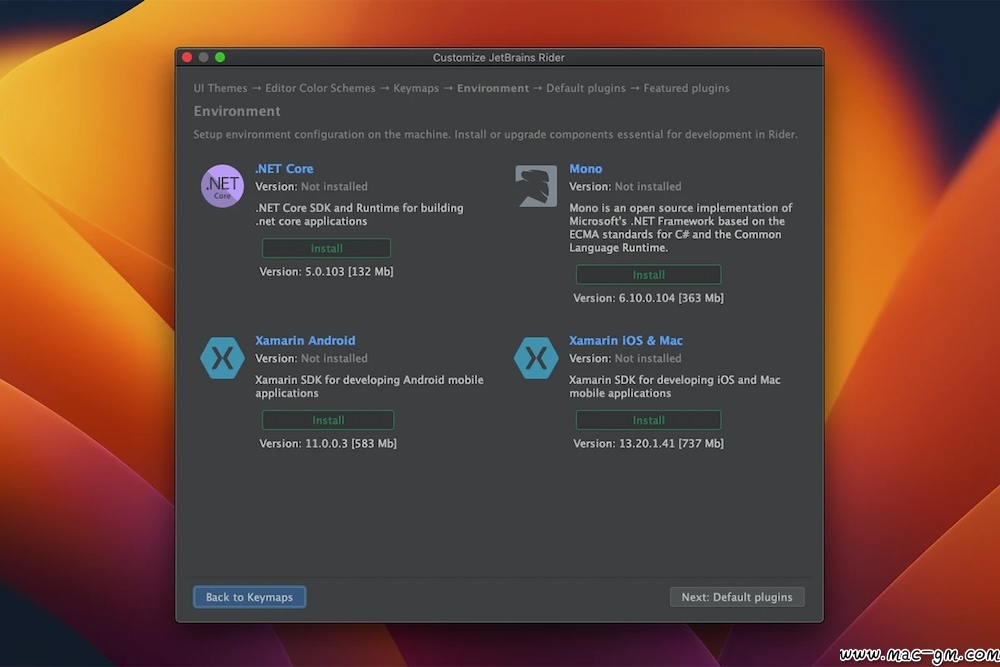Zoom window with green title bar button
The height and width of the screenshot is (667, 1000).
220,57
